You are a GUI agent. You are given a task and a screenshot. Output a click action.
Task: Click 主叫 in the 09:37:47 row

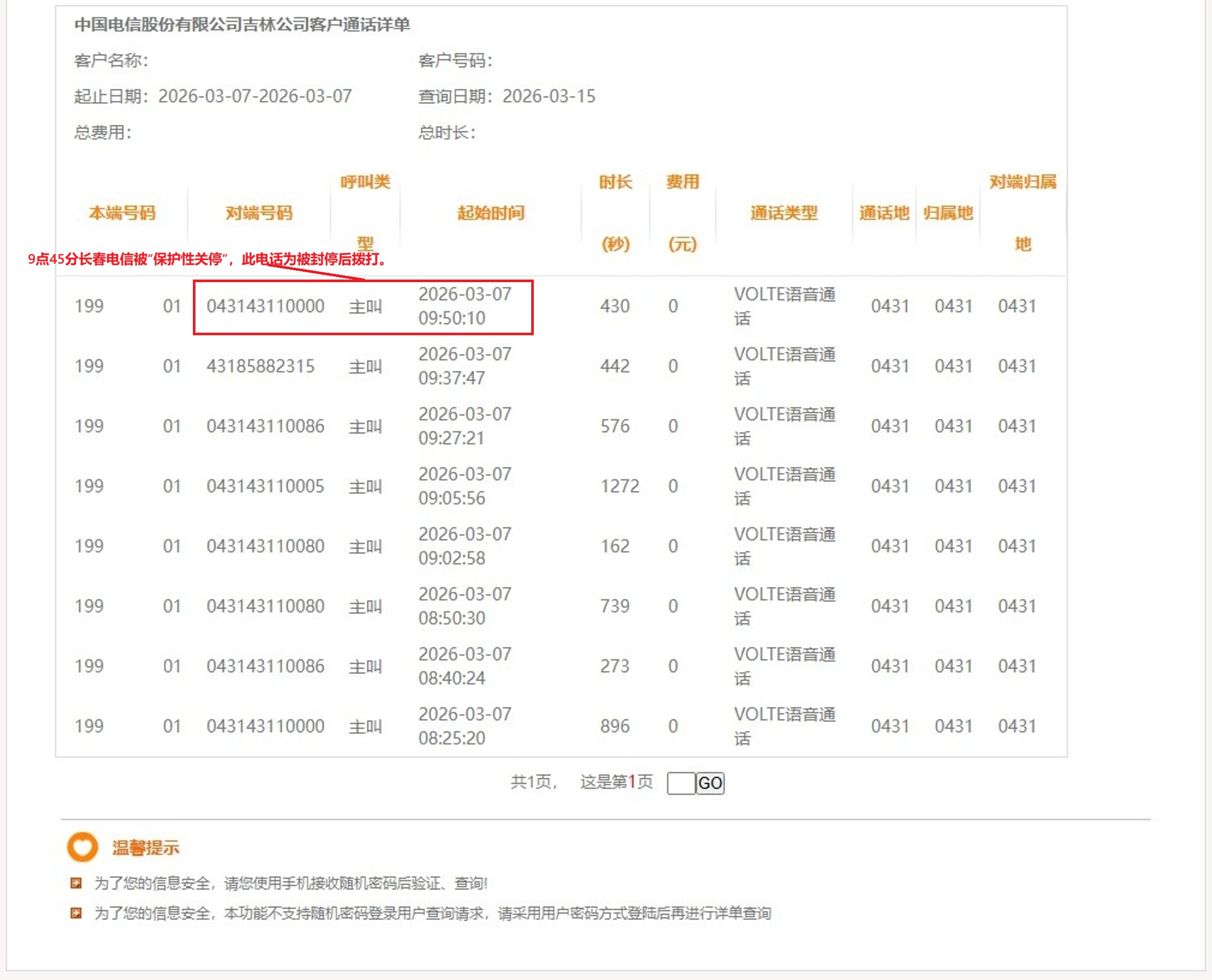365,367
